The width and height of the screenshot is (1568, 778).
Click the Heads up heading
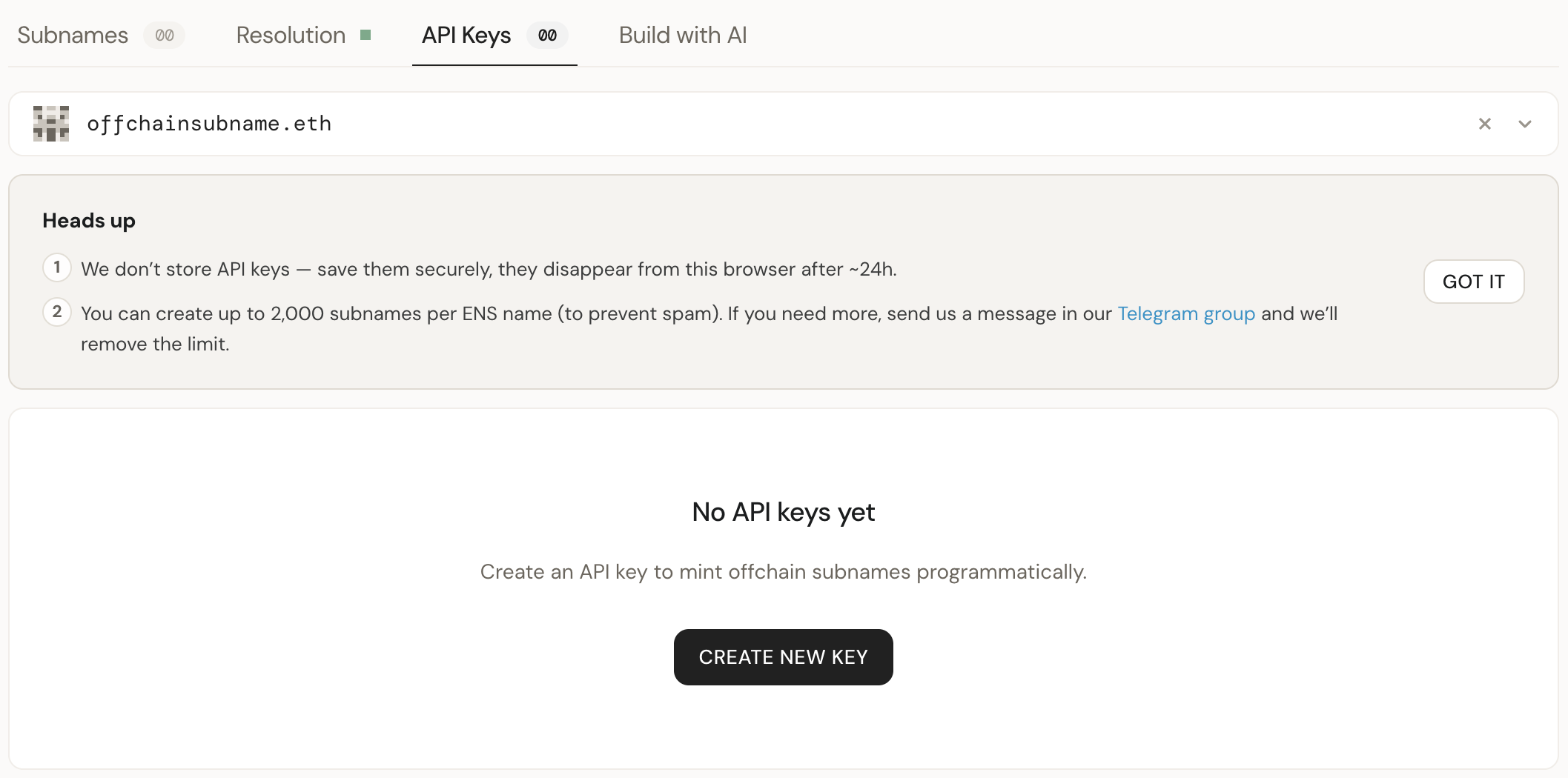[x=89, y=221]
